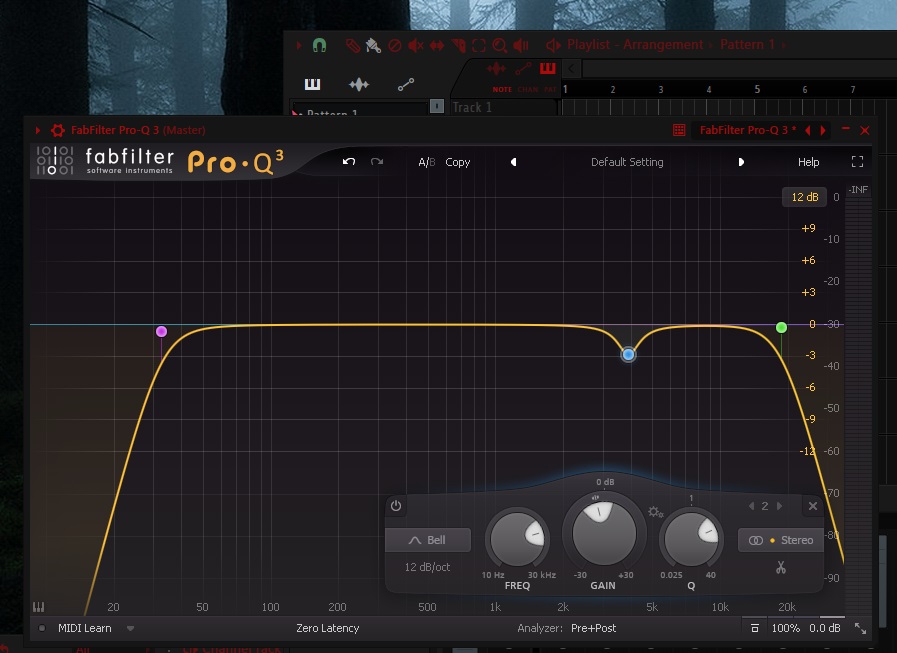The height and width of the screenshot is (653, 897).
Task: Open the Help menu
Action: tap(808, 162)
